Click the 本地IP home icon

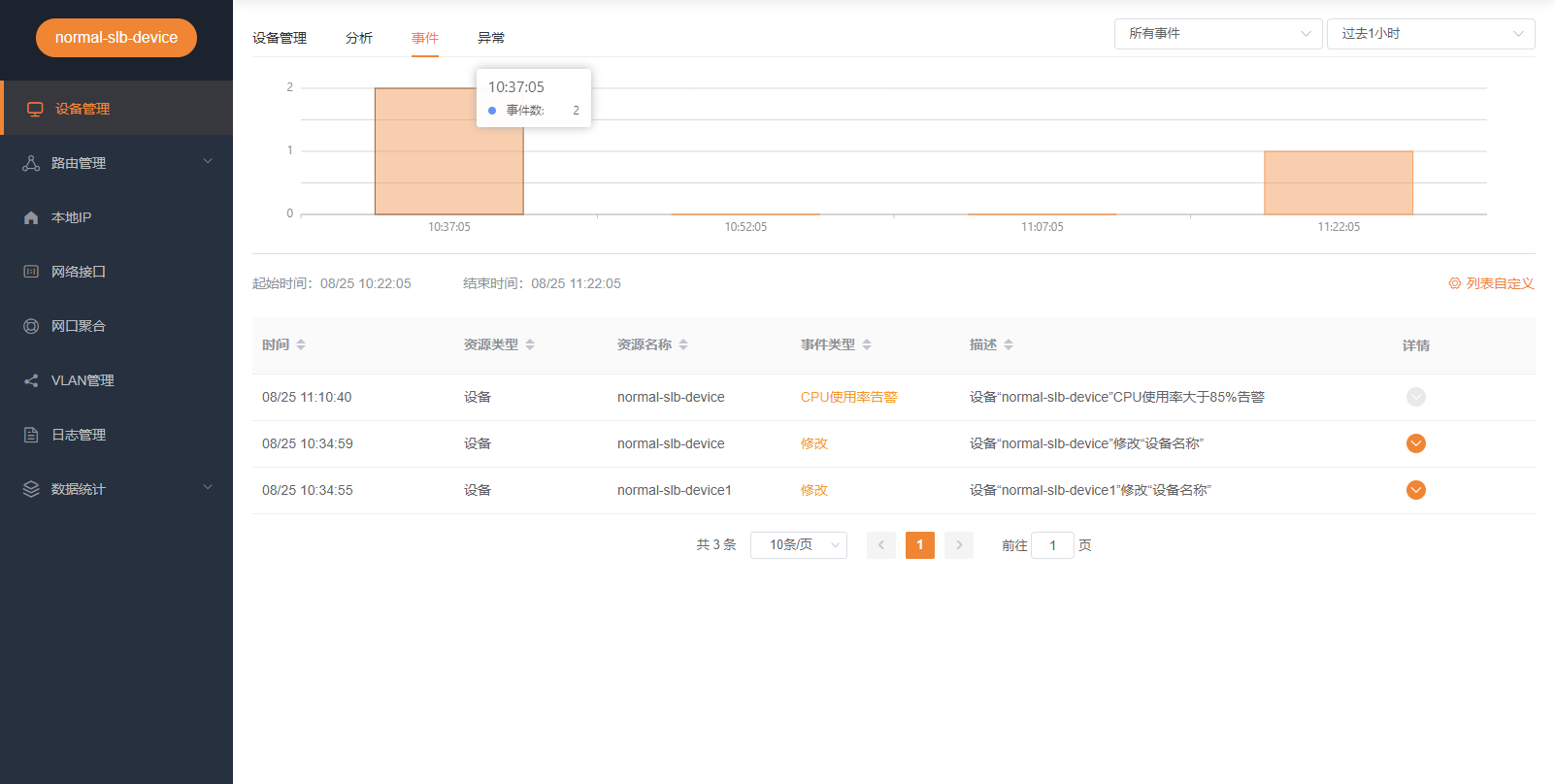pyautogui.click(x=31, y=217)
